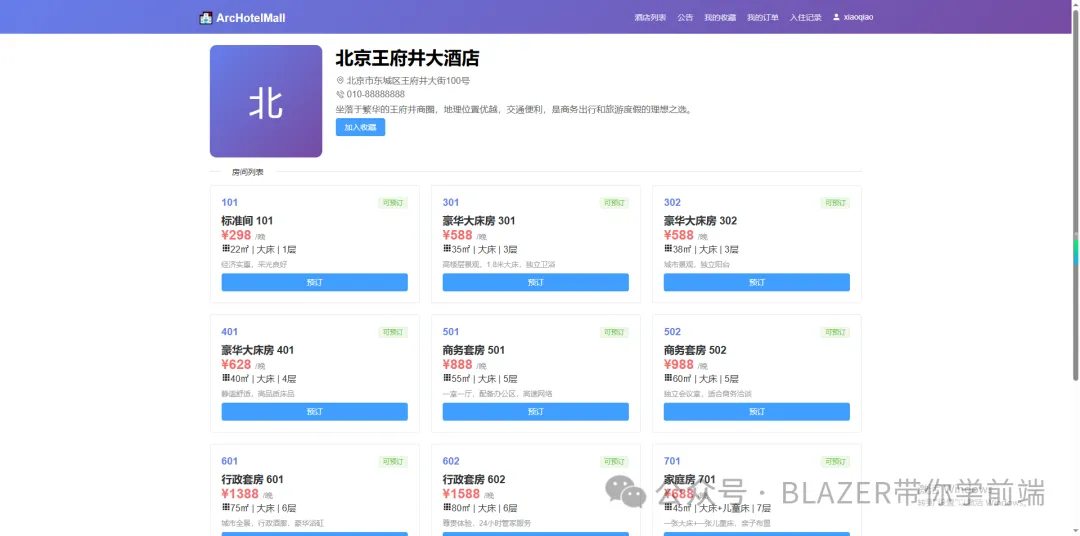Open the 公告 navigation item

coord(685,18)
